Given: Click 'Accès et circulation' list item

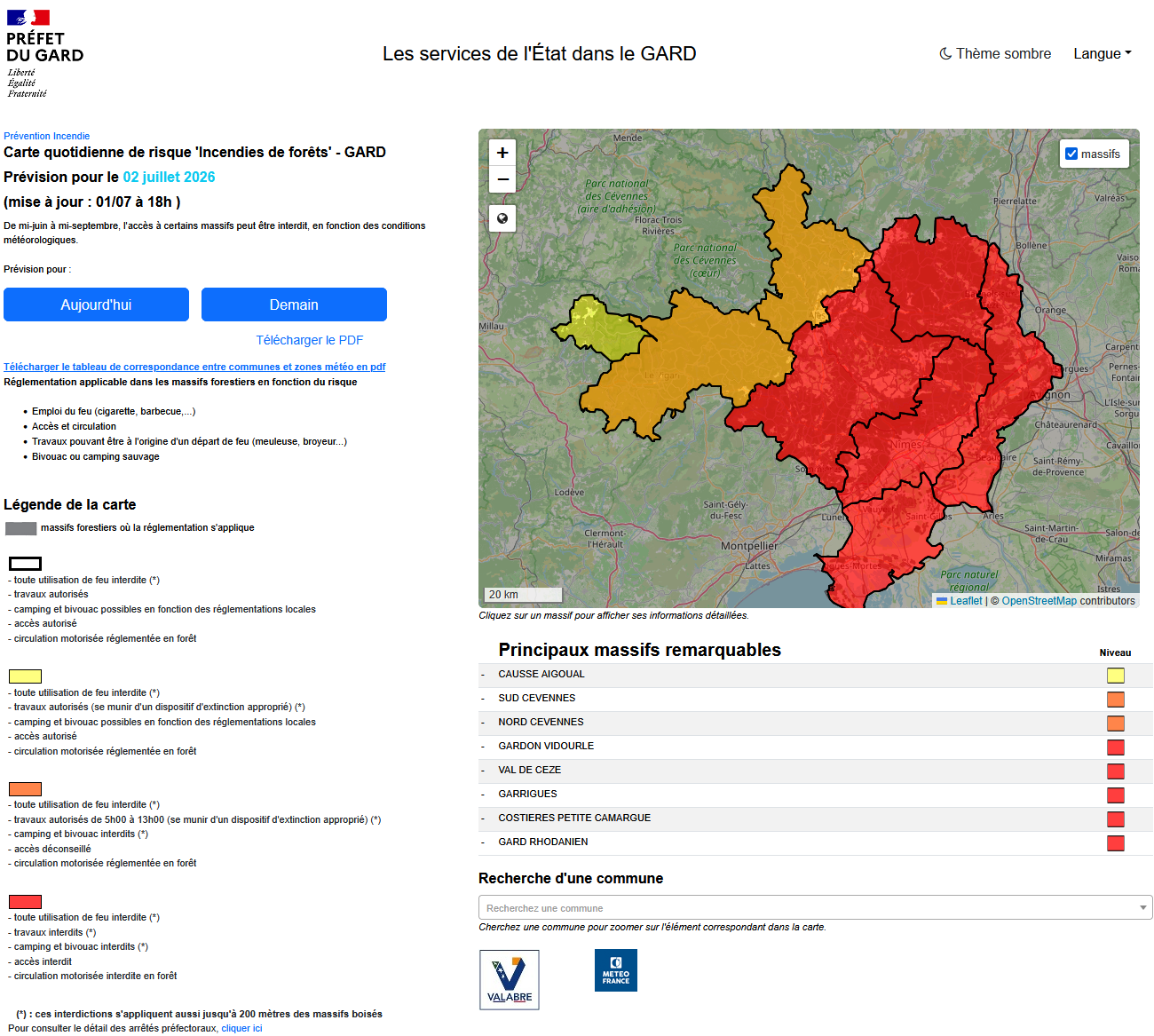Looking at the screenshot, I should (x=74, y=426).
